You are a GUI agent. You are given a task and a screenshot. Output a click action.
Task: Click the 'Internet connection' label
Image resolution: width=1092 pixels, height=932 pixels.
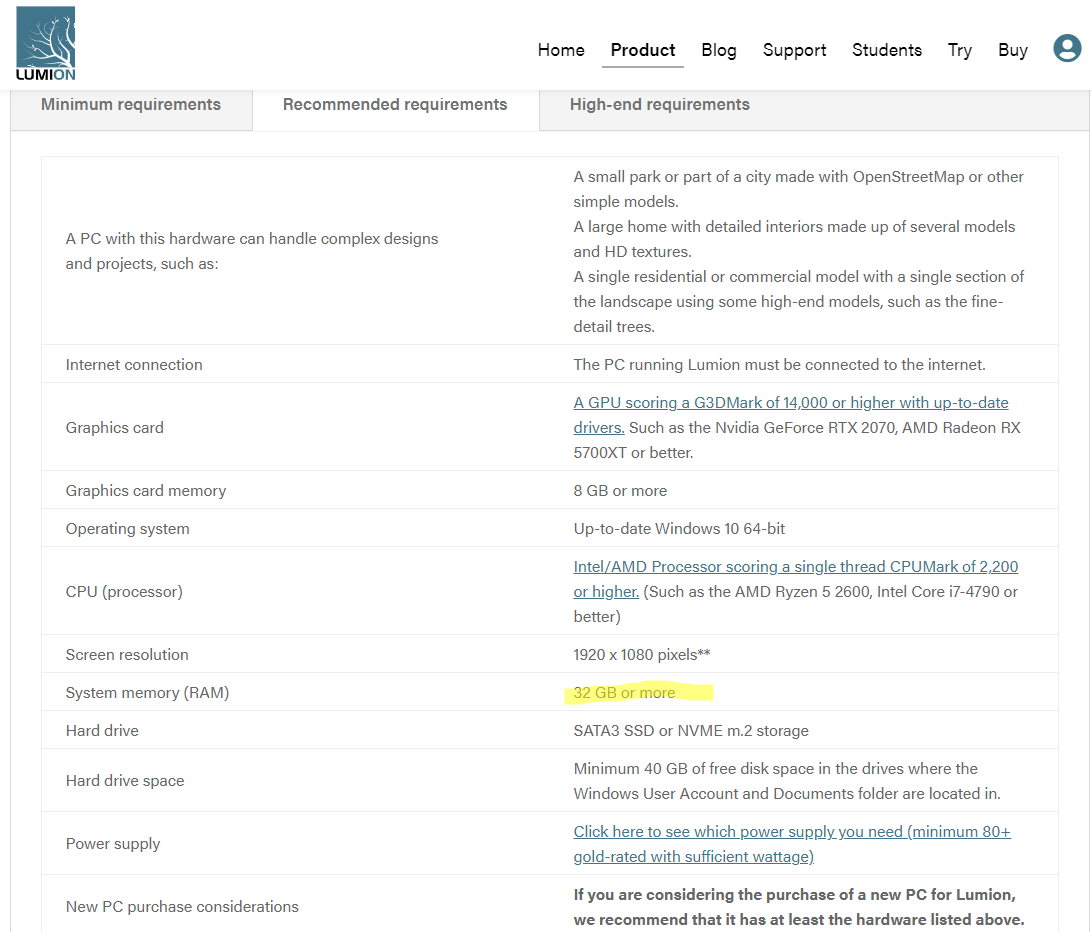point(134,364)
